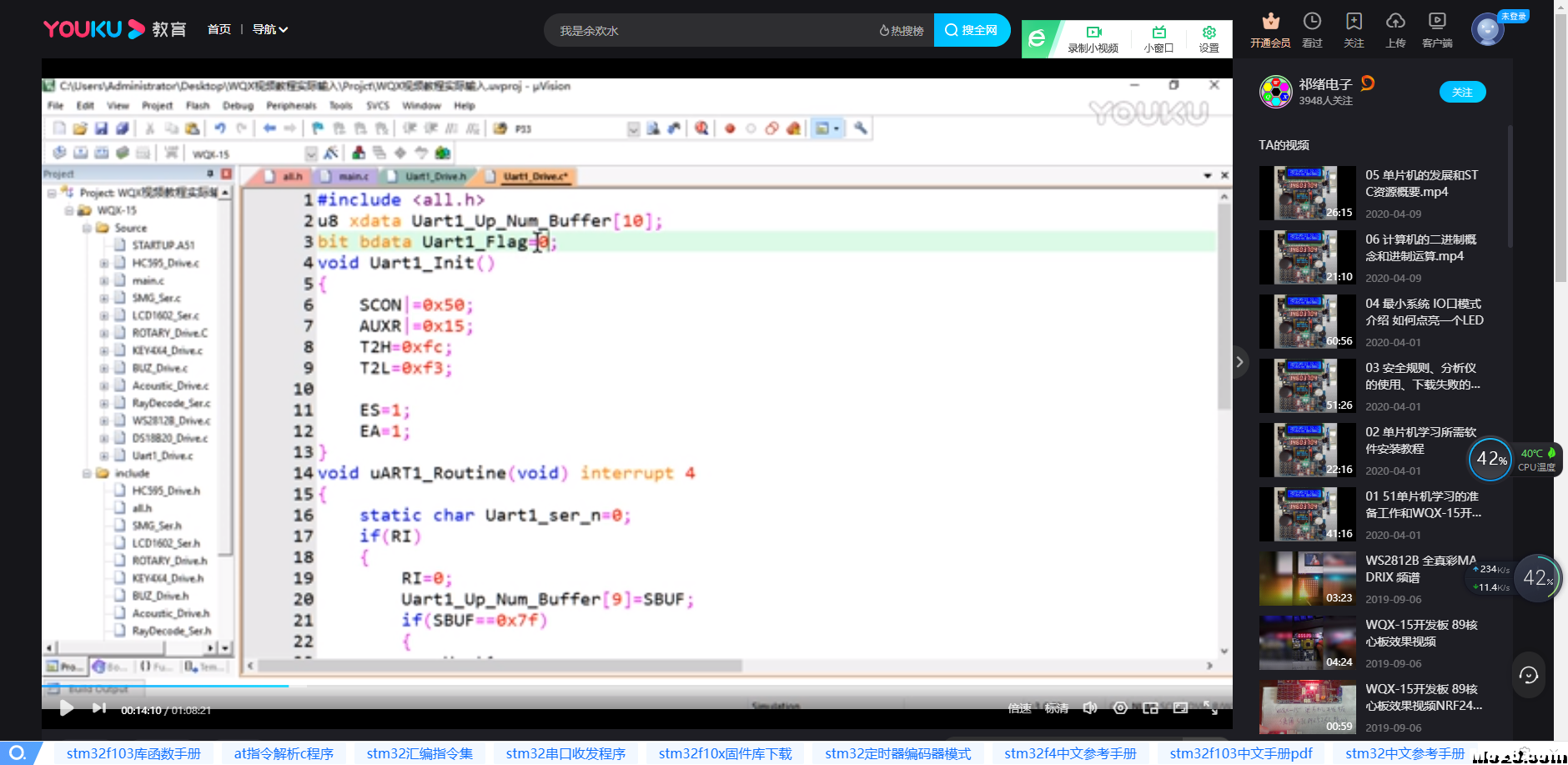1568x765 pixels.
Task: Open at指令解析c程序 link
Action: click(284, 753)
